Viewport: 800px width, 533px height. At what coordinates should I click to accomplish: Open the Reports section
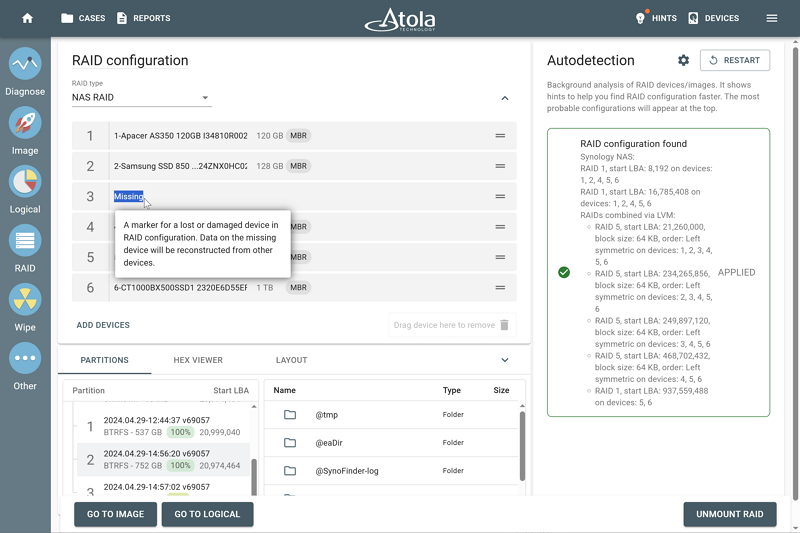[143, 18]
